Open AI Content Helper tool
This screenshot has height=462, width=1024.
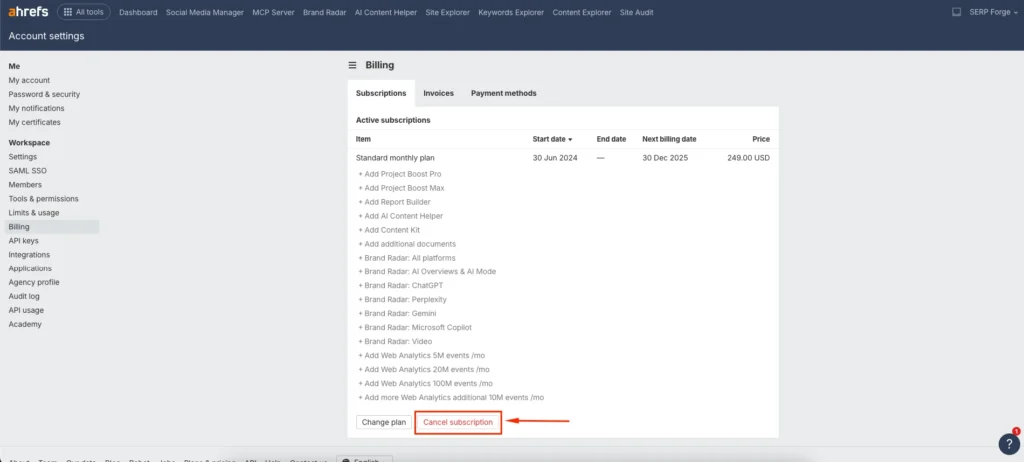point(386,12)
